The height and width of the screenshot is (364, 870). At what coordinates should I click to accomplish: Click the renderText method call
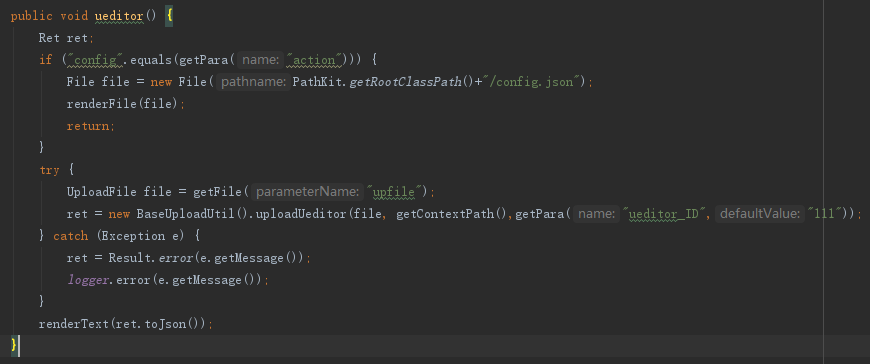74,324
